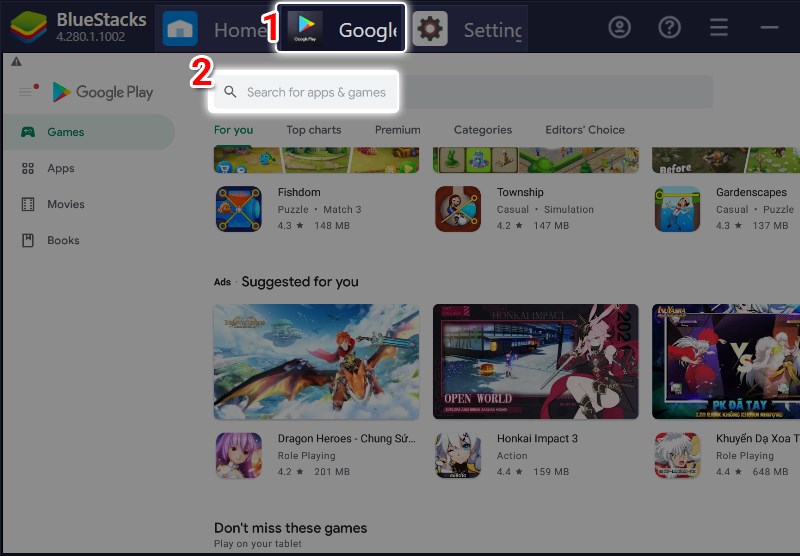Switch to the Google Play tab
This screenshot has height=556, width=800.
[x=341, y=28]
